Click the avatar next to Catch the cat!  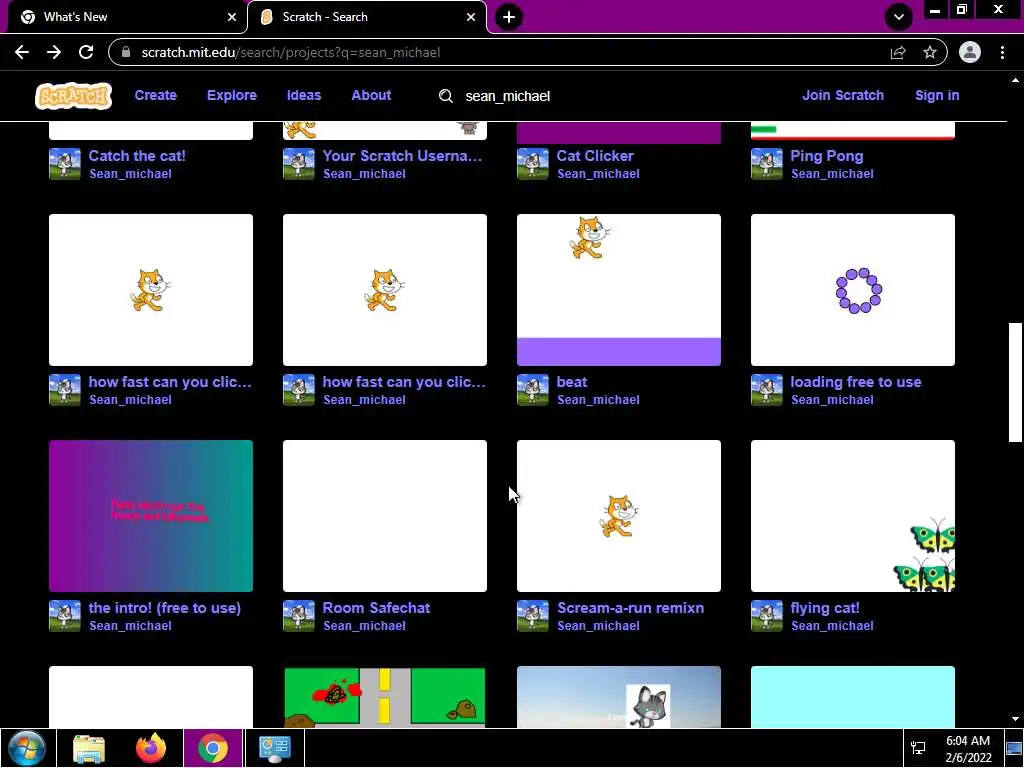coord(65,164)
